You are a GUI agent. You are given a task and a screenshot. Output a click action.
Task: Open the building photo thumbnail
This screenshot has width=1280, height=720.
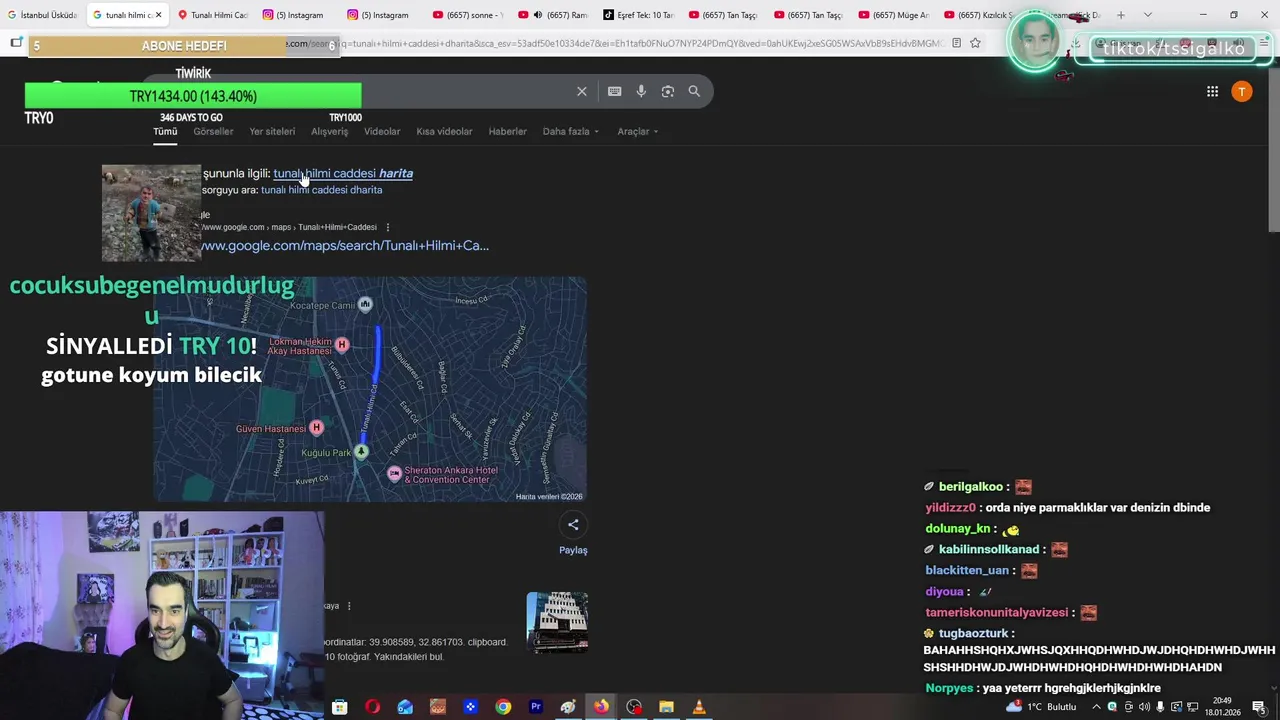[557, 622]
